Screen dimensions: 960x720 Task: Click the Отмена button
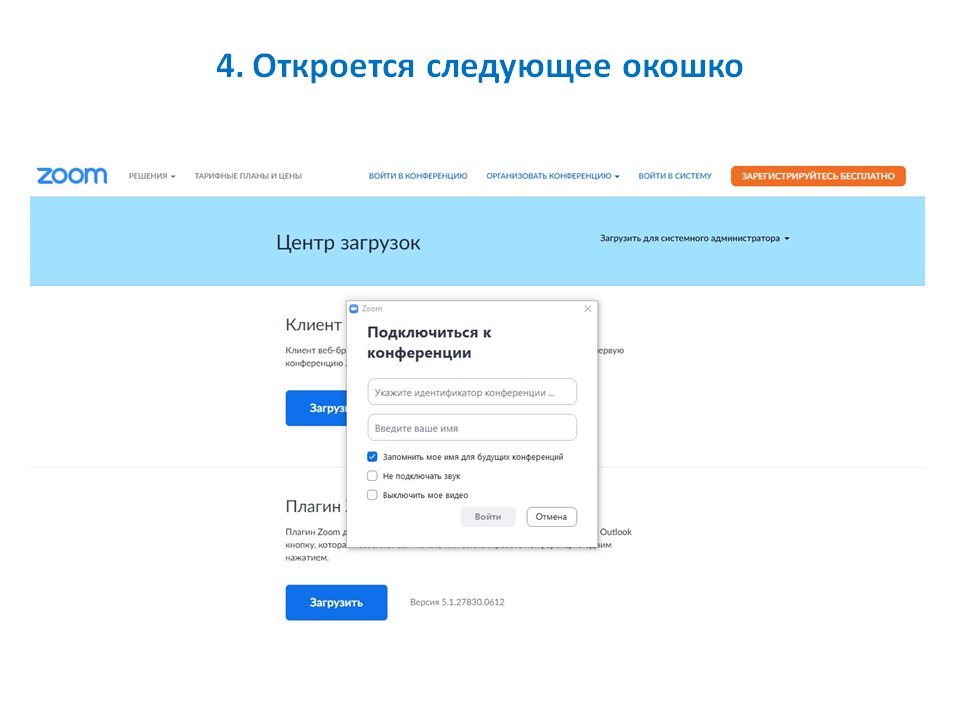(551, 517)
